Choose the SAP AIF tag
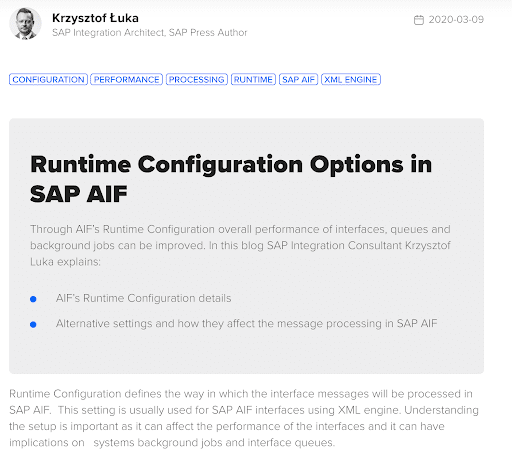Screen dimensions: 512x454 click(x=298, y=79)
